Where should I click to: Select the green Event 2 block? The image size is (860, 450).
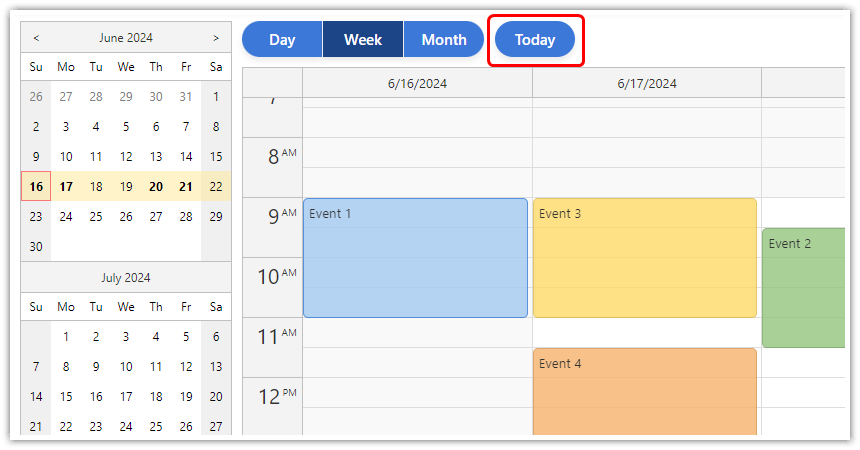pyautogui.click(x=803, y=288)
